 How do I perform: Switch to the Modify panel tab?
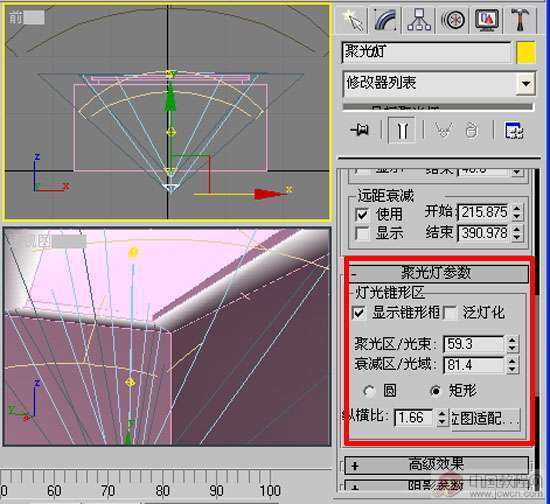tap(385, 20)
